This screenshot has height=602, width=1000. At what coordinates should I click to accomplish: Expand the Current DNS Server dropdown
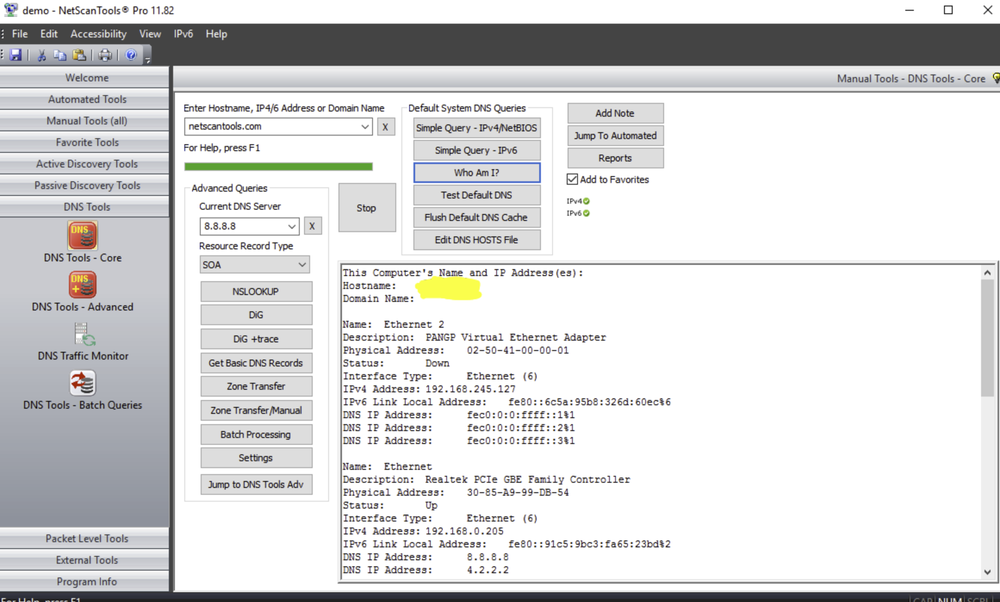(291, 226)
